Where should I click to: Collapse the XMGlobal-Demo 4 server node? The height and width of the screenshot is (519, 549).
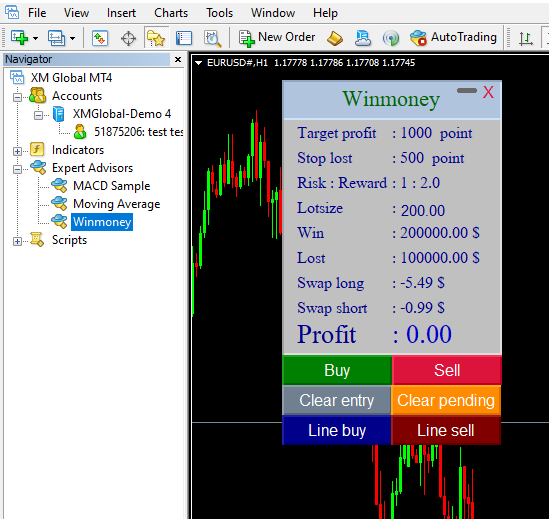(x=39, y=115)
